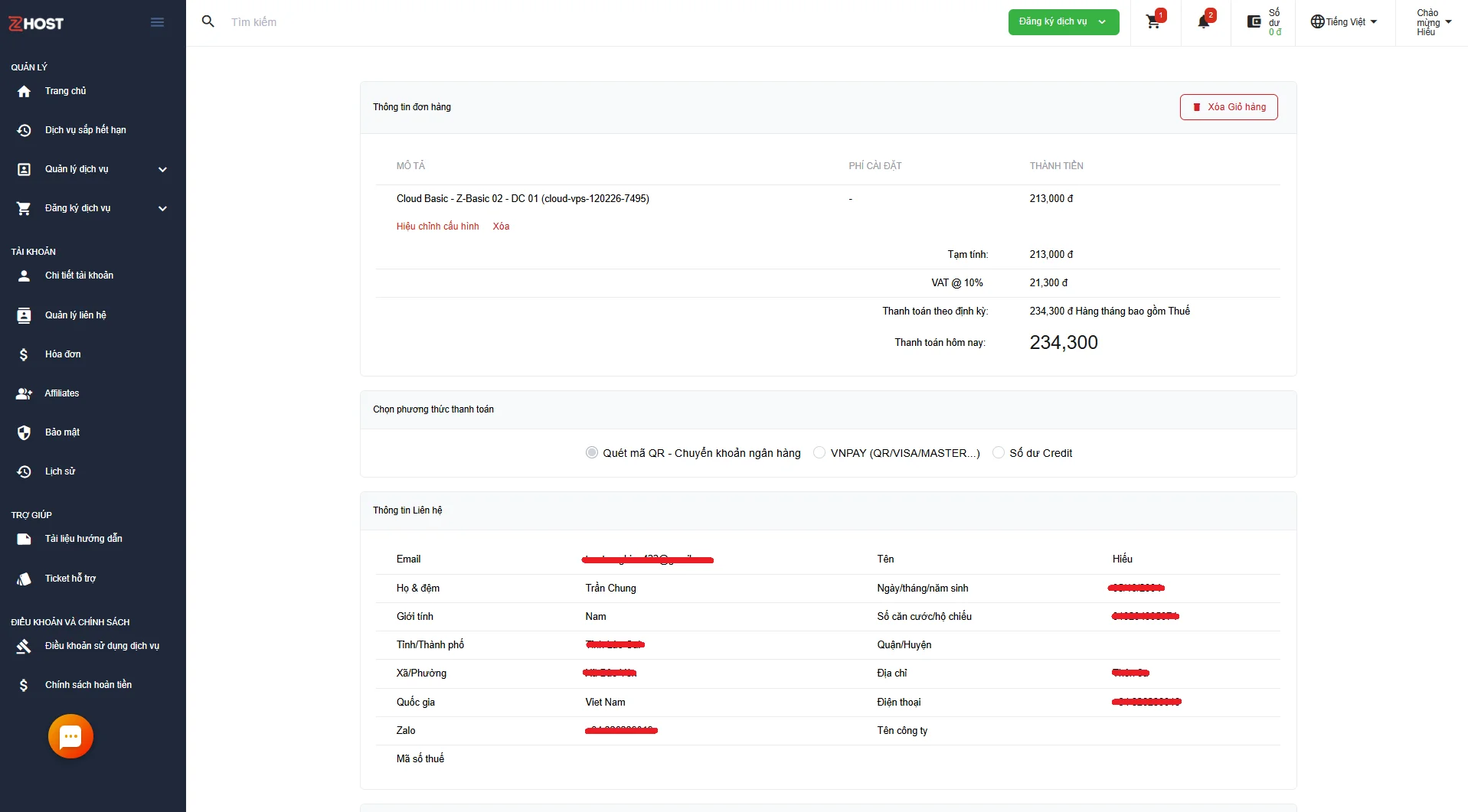Click the Affiliates people icon
Image resolution: width=1468 pixels, height=812 pixels.
[x=24, y=393]
